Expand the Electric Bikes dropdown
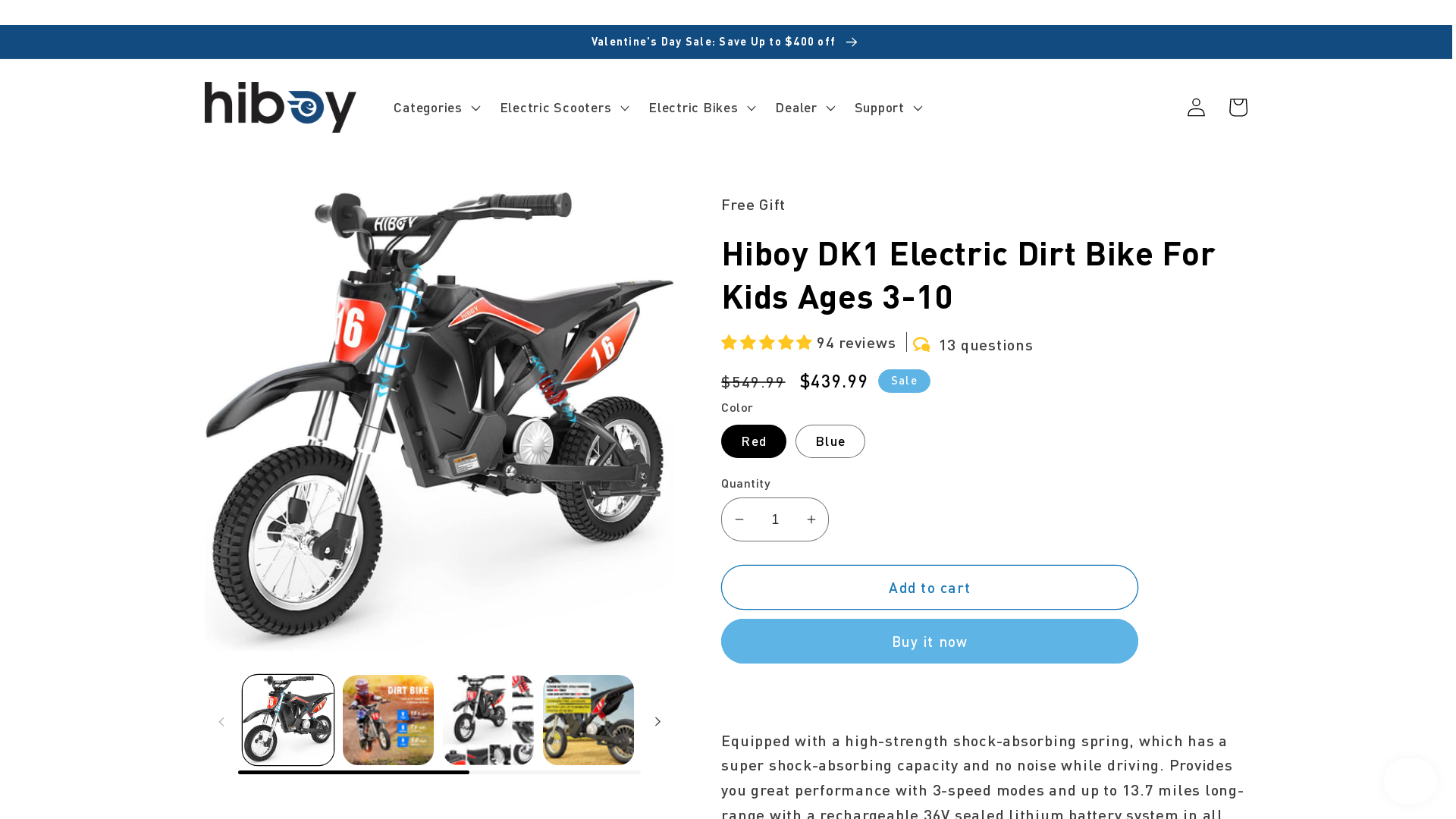The height and width of the screenshot is (819, 1456). [702, 108]
